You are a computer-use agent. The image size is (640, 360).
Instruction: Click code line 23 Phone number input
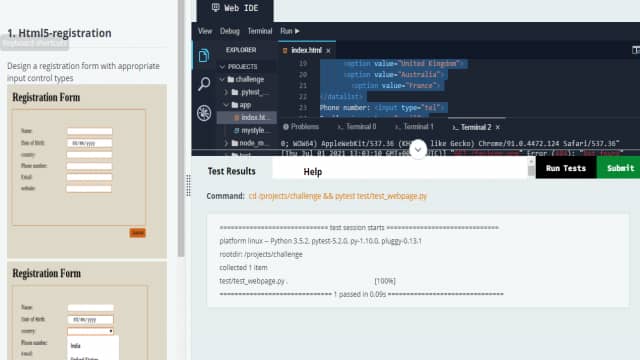383,108
